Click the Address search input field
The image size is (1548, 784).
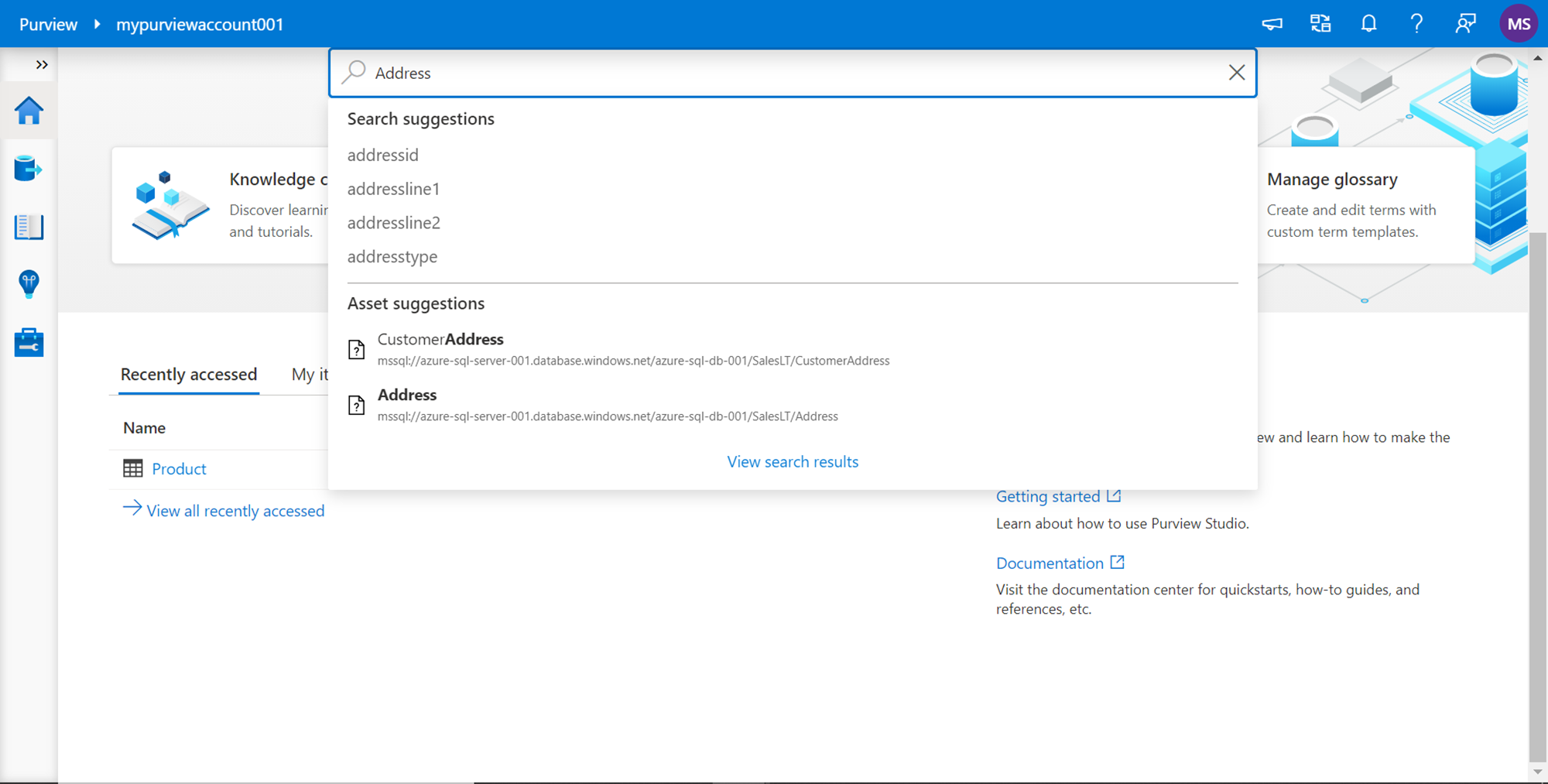point(793,73)
